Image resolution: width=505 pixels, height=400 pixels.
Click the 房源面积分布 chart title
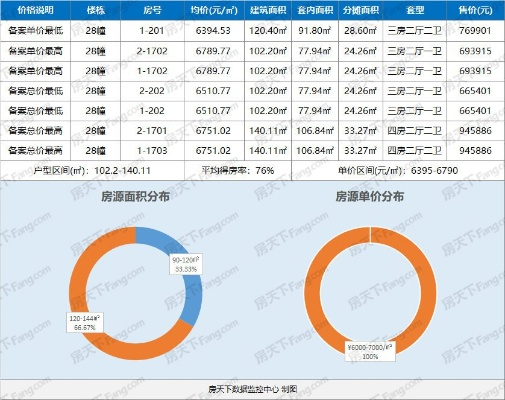point(135,197)
